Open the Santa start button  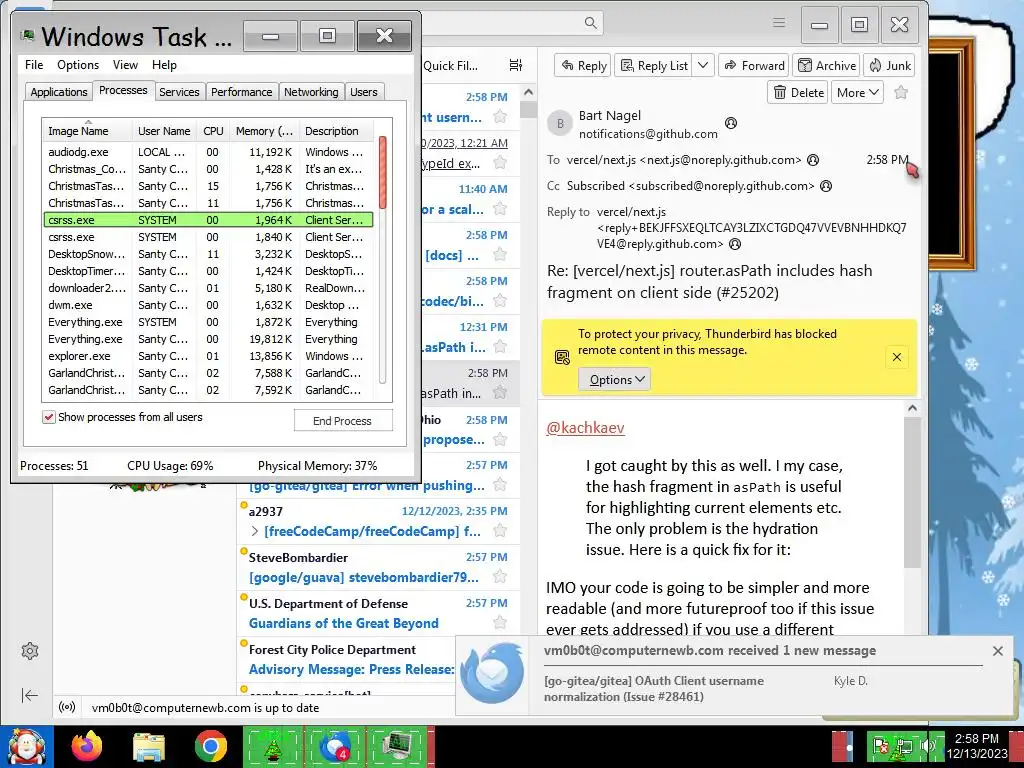pyautogui.click(x=27, y=746)
